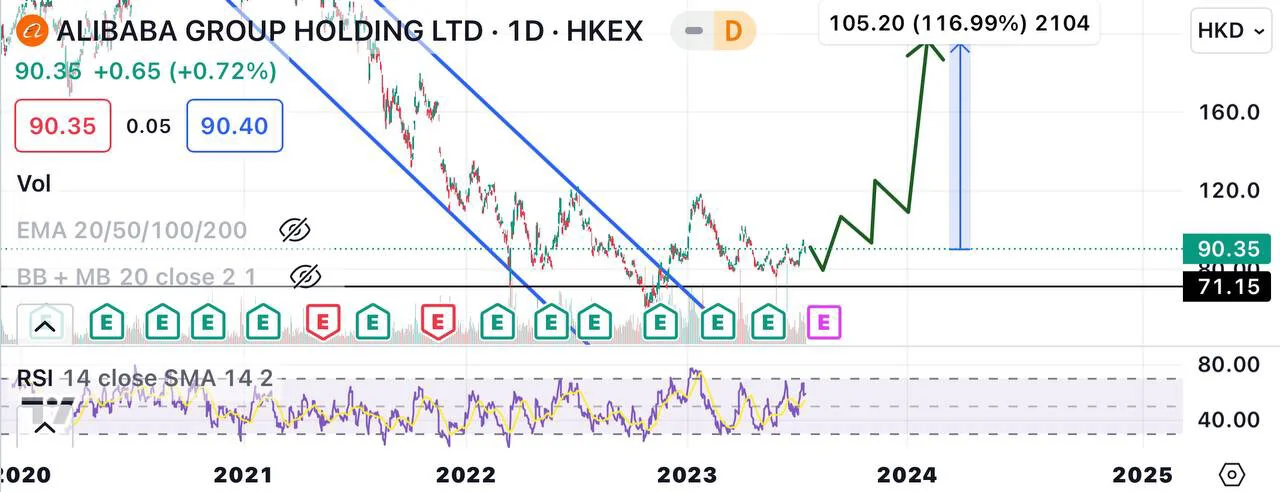The image size is (1280, 492).
Task: Toggle visibility of BB + MB indicator
Action: (306, 277)
